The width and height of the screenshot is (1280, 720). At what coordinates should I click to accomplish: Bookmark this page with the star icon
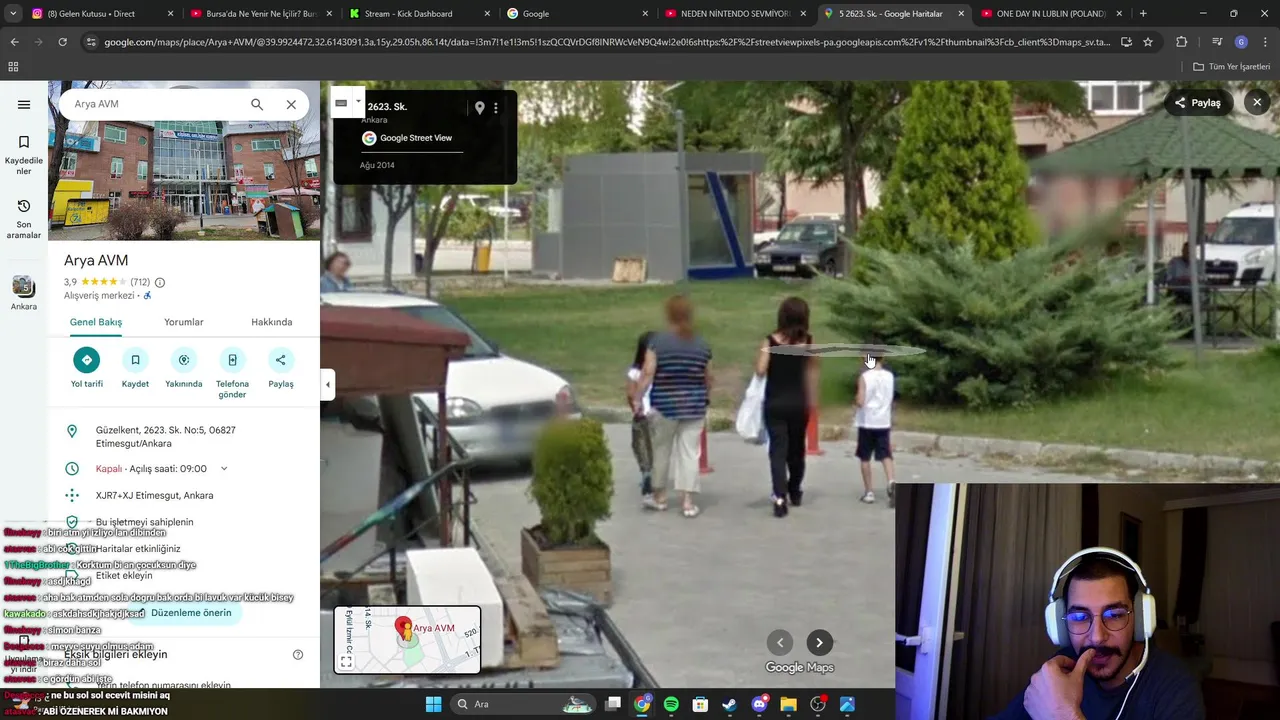1148,42
